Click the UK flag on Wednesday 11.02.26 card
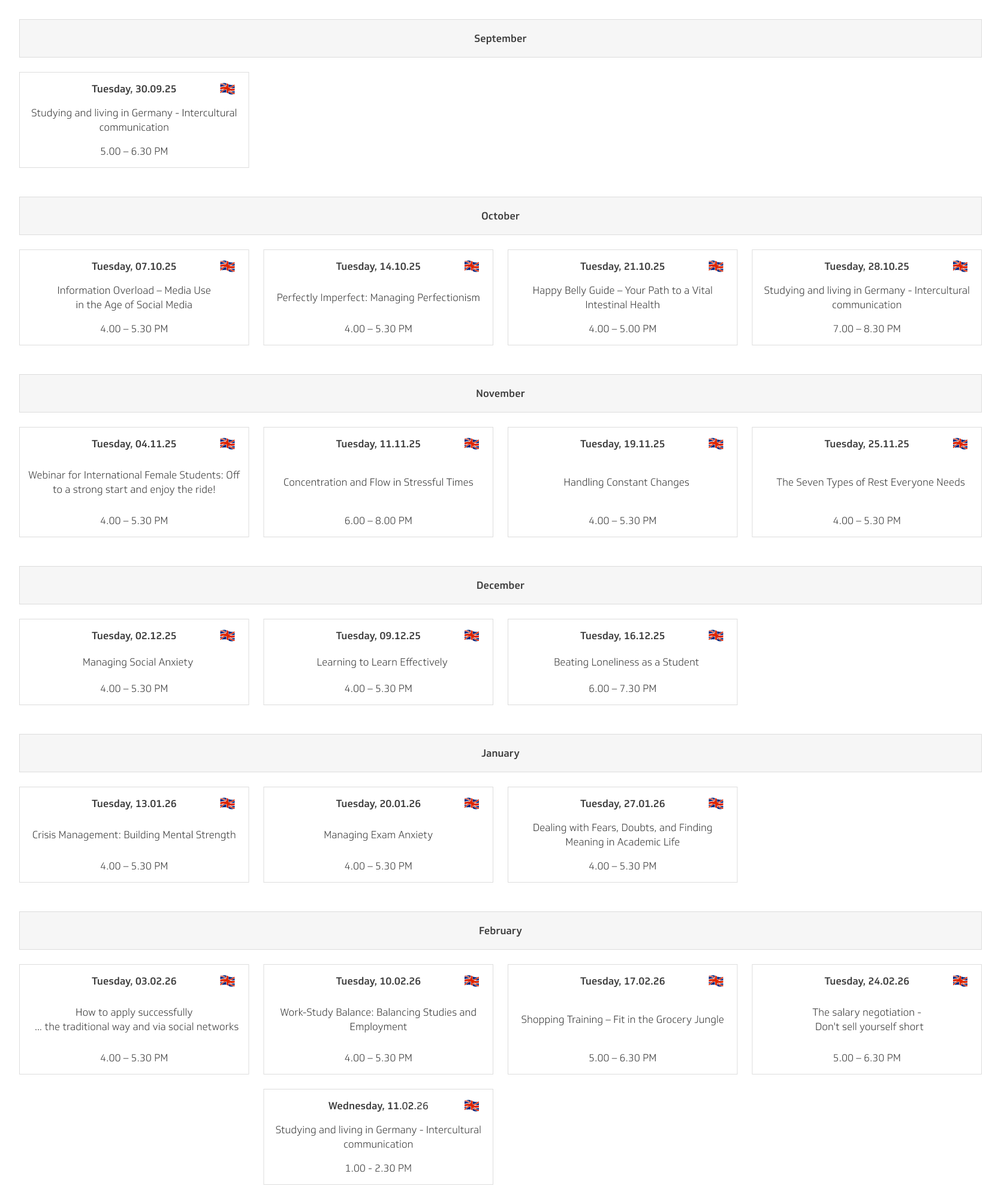This screenshot has width=1001, height=1204. 471,1106
